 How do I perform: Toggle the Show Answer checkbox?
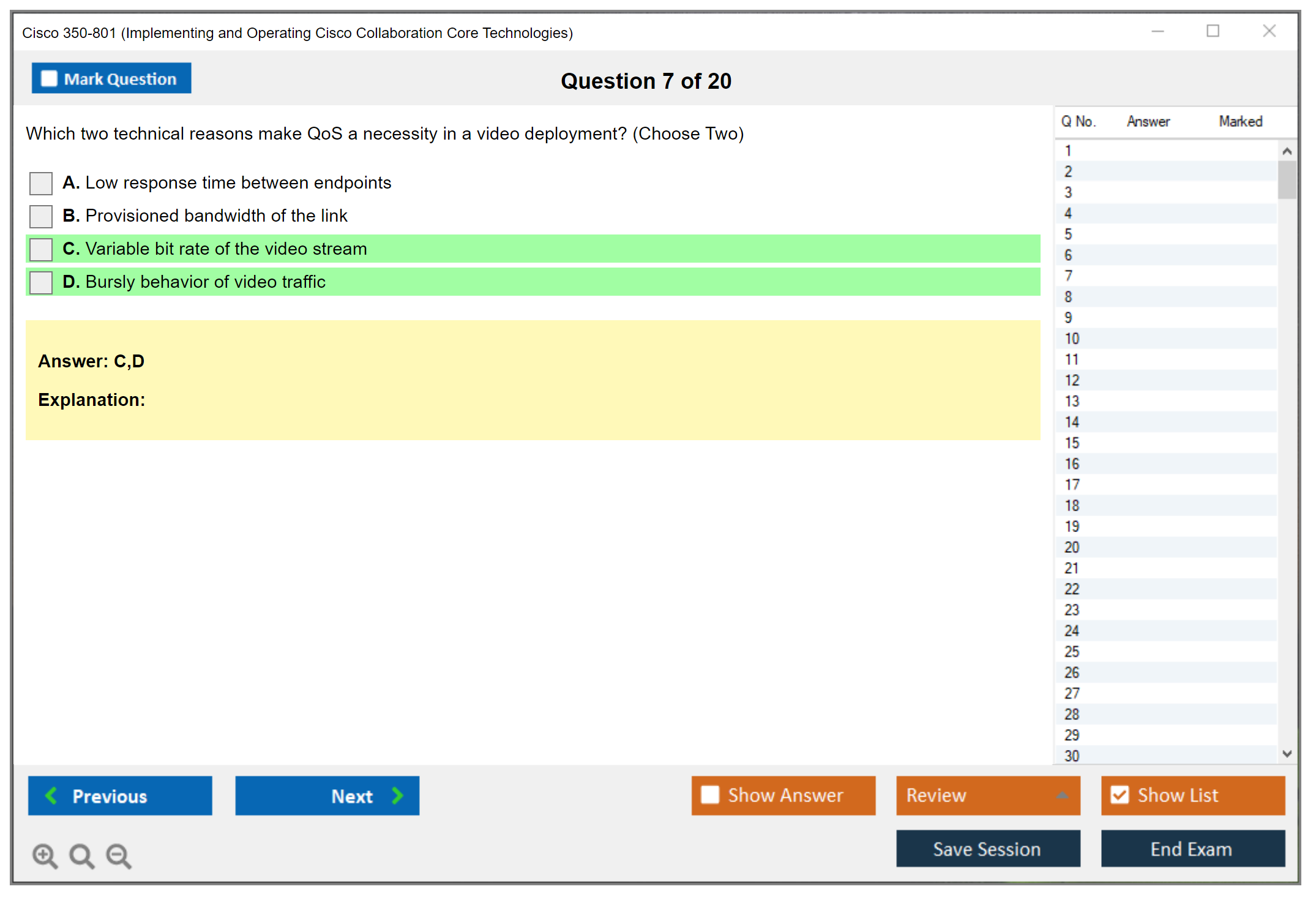tap(710, 795)
